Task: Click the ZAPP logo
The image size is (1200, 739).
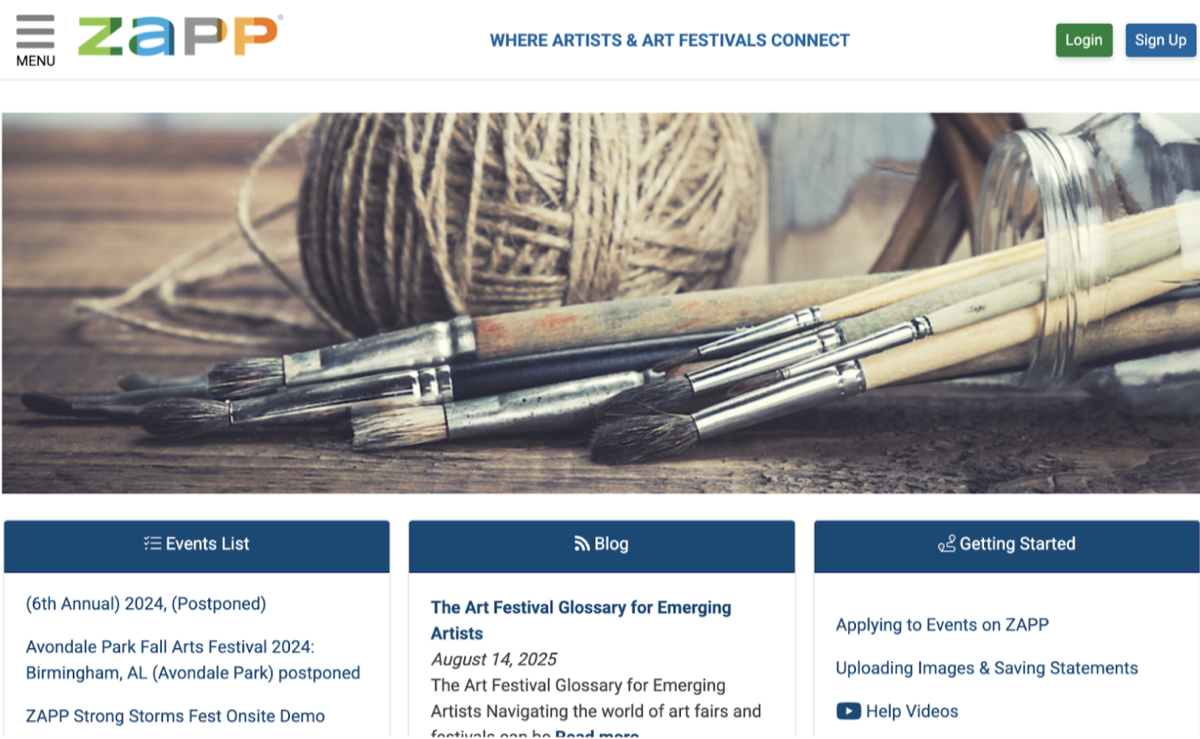Action: (178, 35)
